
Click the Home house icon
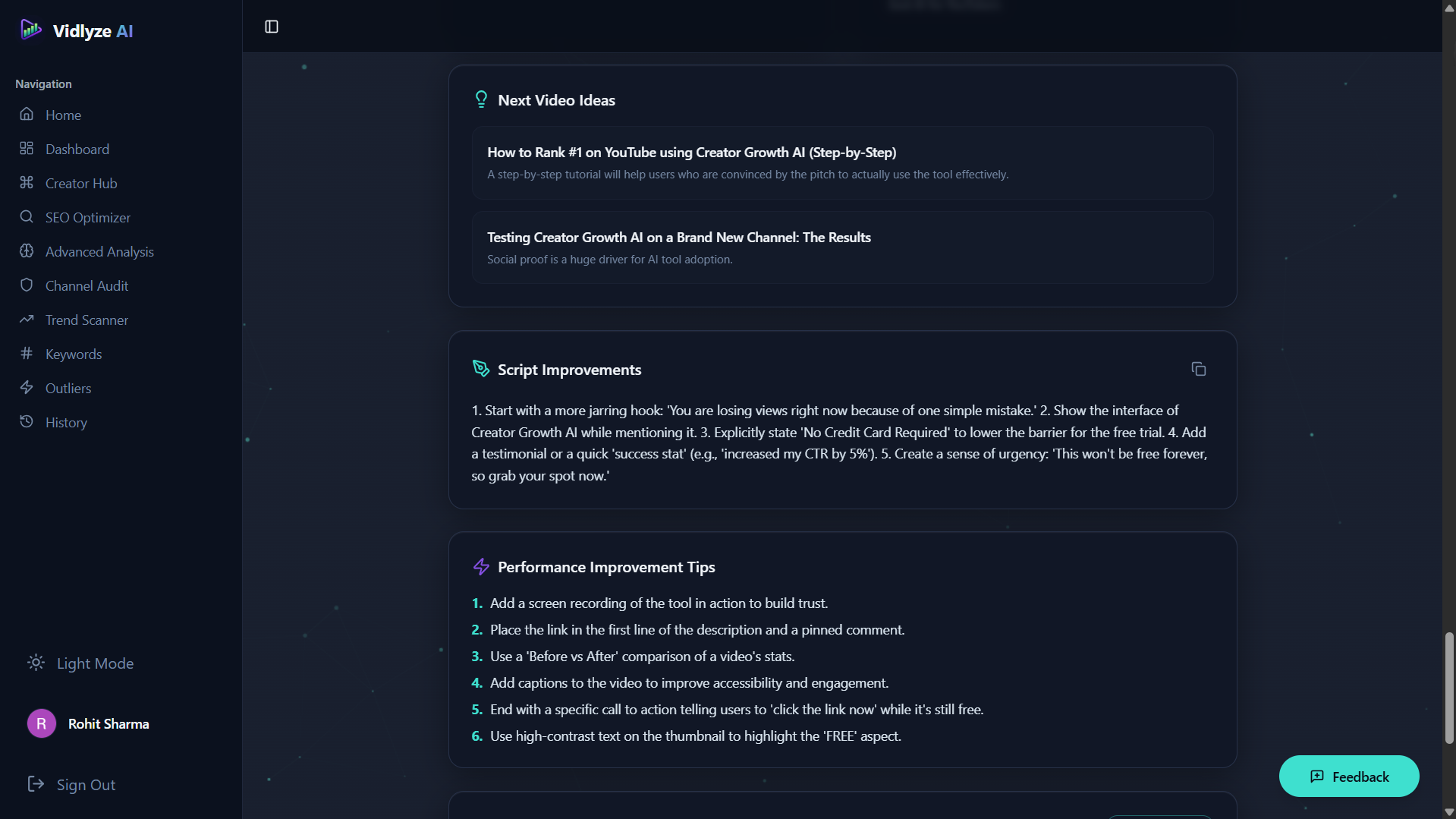pyautogui.click(x=27, y=115)
